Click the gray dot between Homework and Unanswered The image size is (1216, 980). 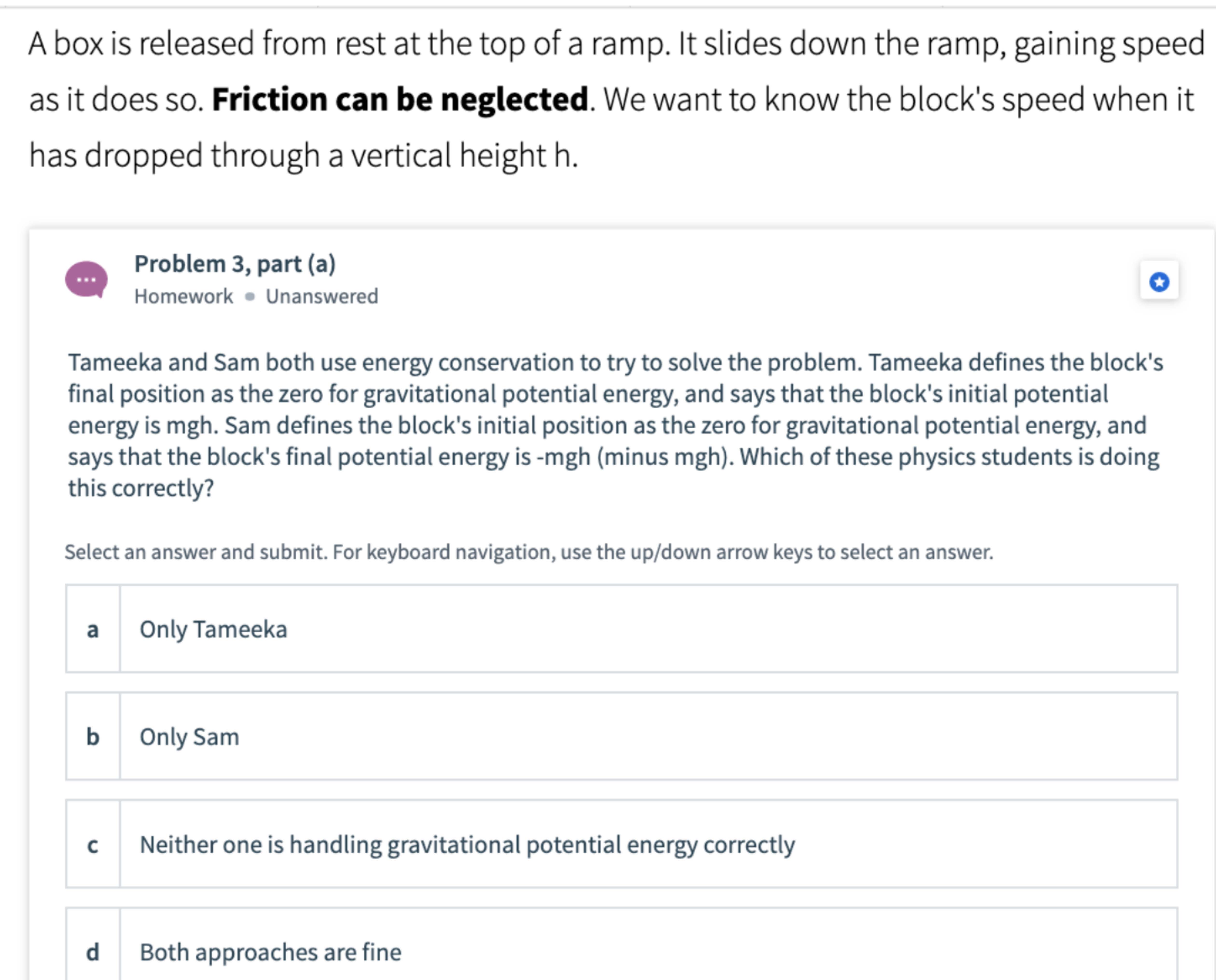250,296
